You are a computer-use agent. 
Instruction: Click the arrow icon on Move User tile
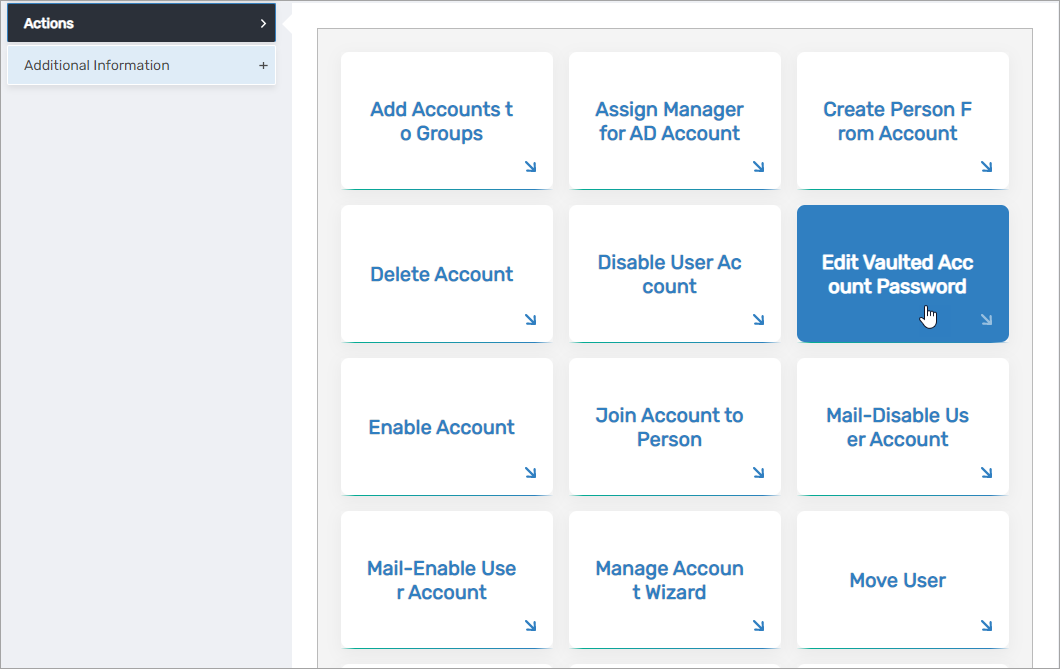[x=987, y=627]
